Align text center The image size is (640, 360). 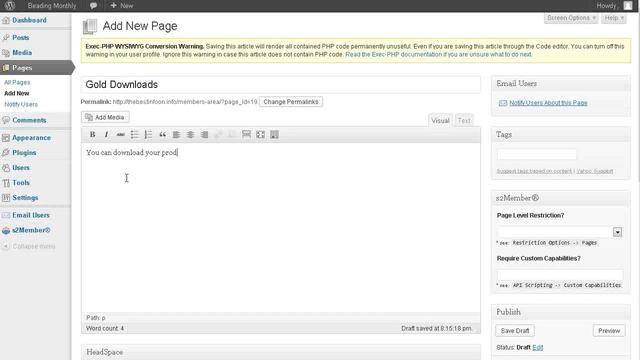(190, 134)
